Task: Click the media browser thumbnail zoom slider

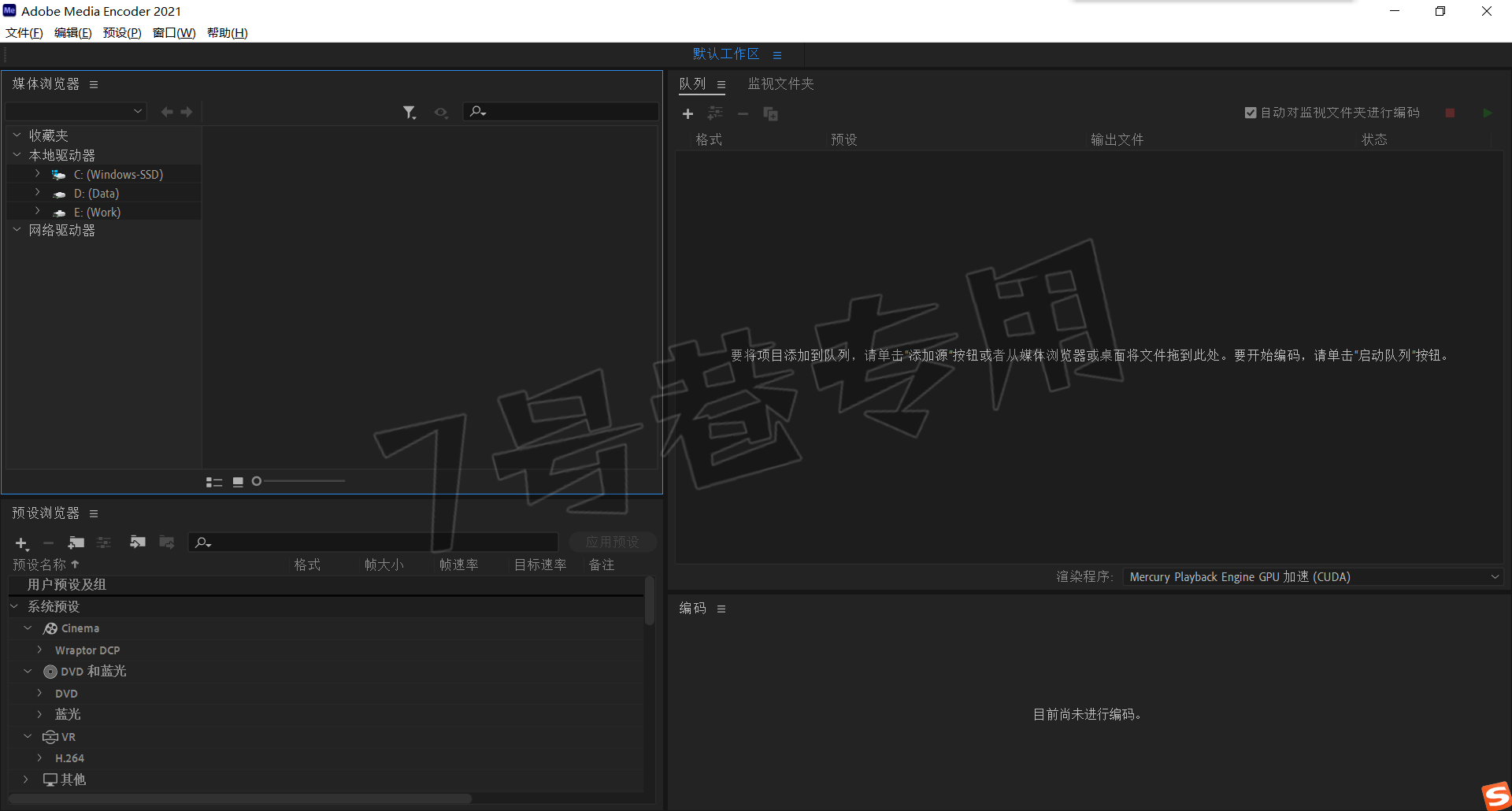Action: point(298,481)
